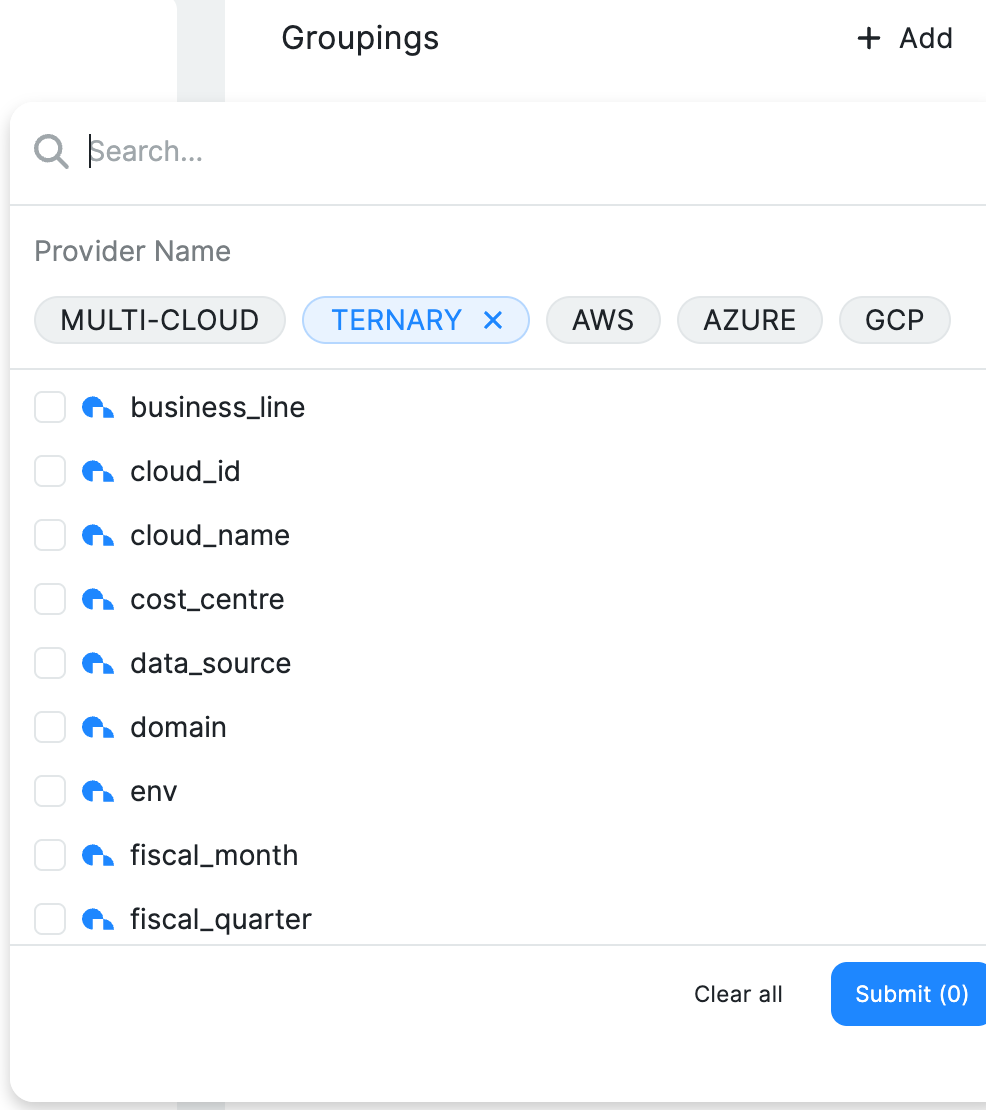This screenshot has height=1110, width=986.
Task: Click the cloud_id label text
Action: (185, 471)
